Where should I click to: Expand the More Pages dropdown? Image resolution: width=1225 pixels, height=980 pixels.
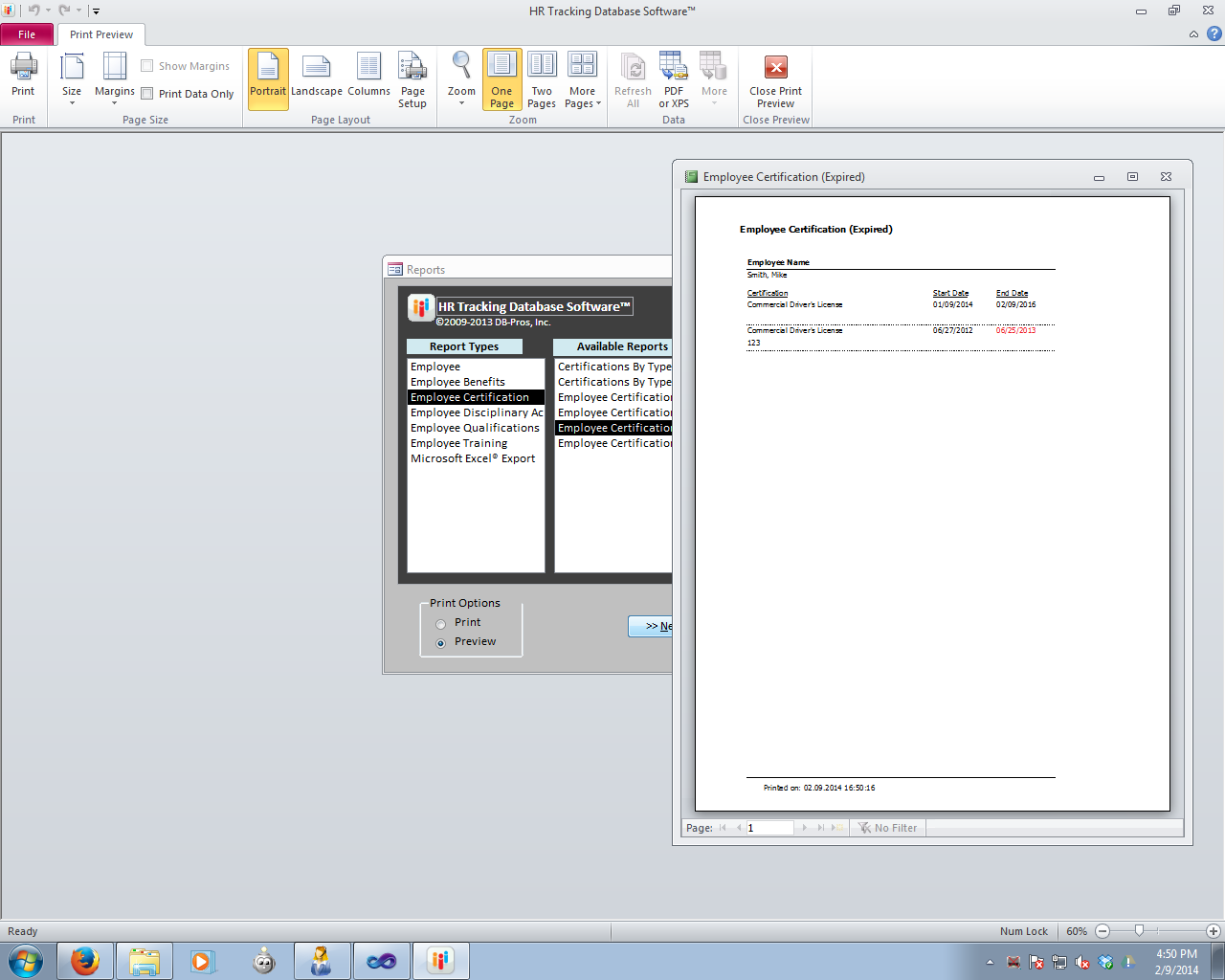(583, 80)
